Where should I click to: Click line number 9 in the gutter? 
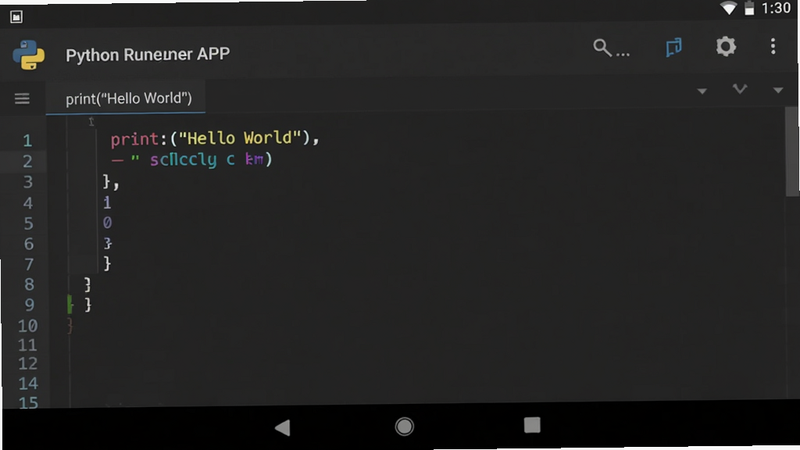click(29, 305)
